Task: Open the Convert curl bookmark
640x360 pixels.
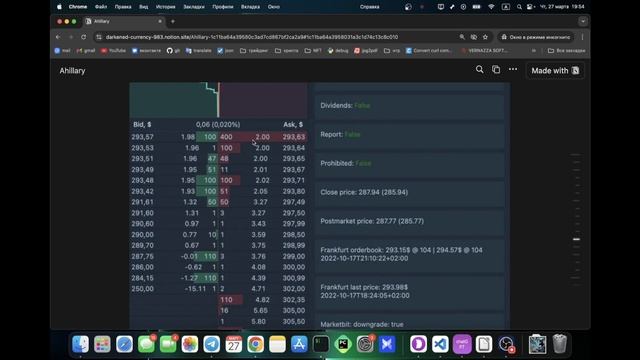Action: click(x=429, y=51)
